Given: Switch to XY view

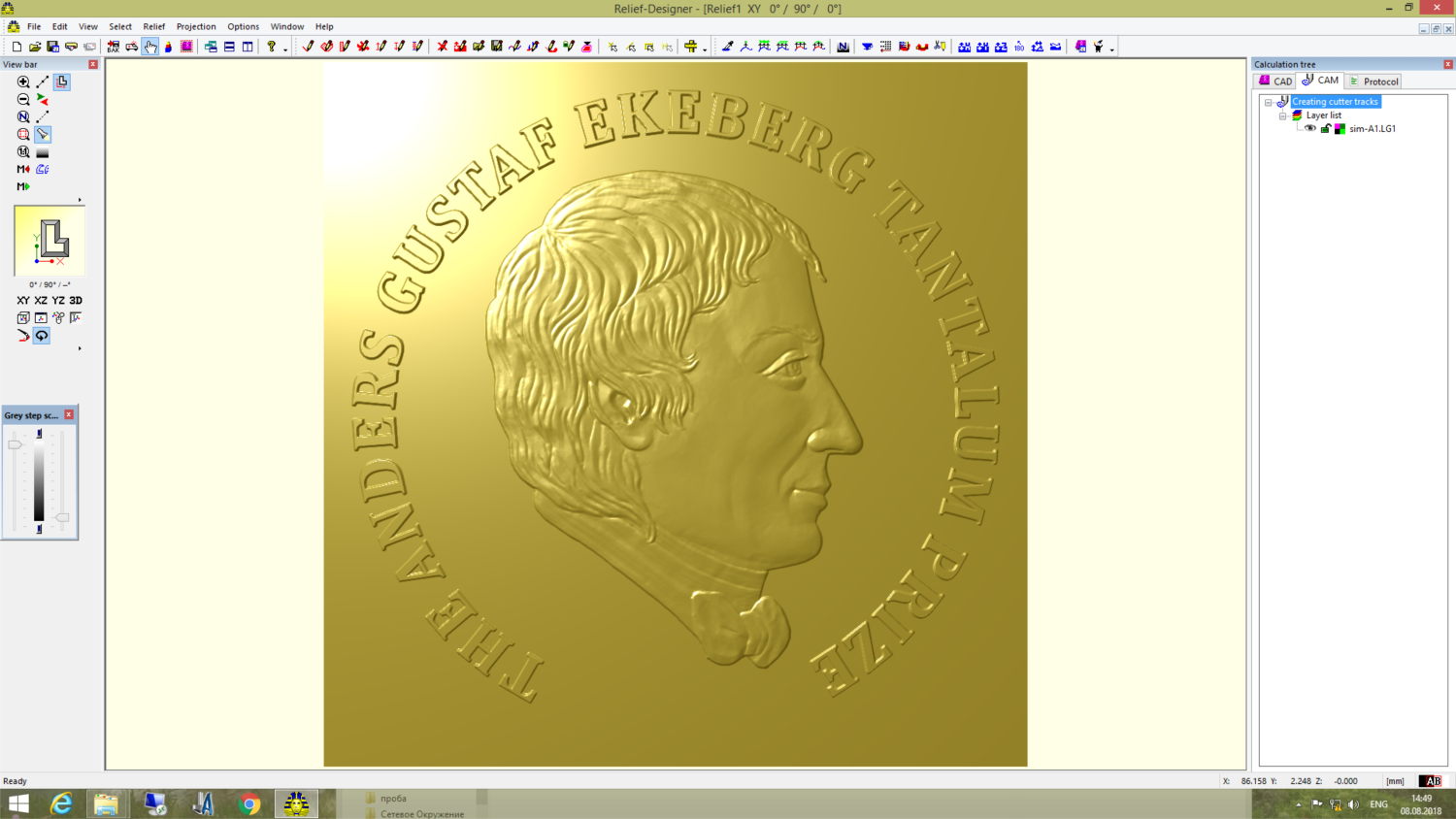Looking at the screenshot, I should (23, 301).
